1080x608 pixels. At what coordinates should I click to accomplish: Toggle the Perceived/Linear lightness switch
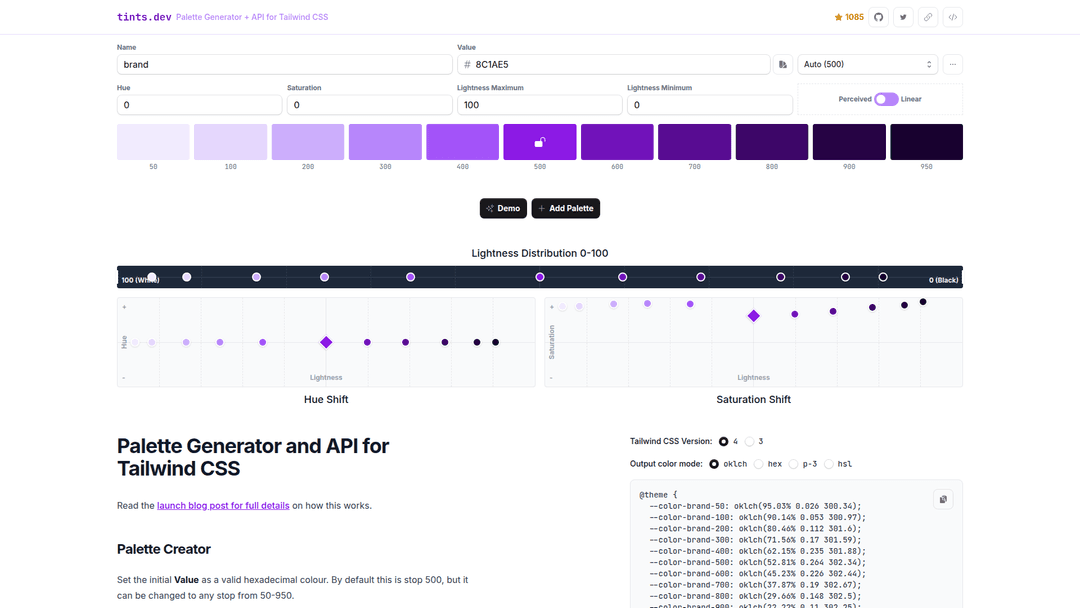(885, 99)
